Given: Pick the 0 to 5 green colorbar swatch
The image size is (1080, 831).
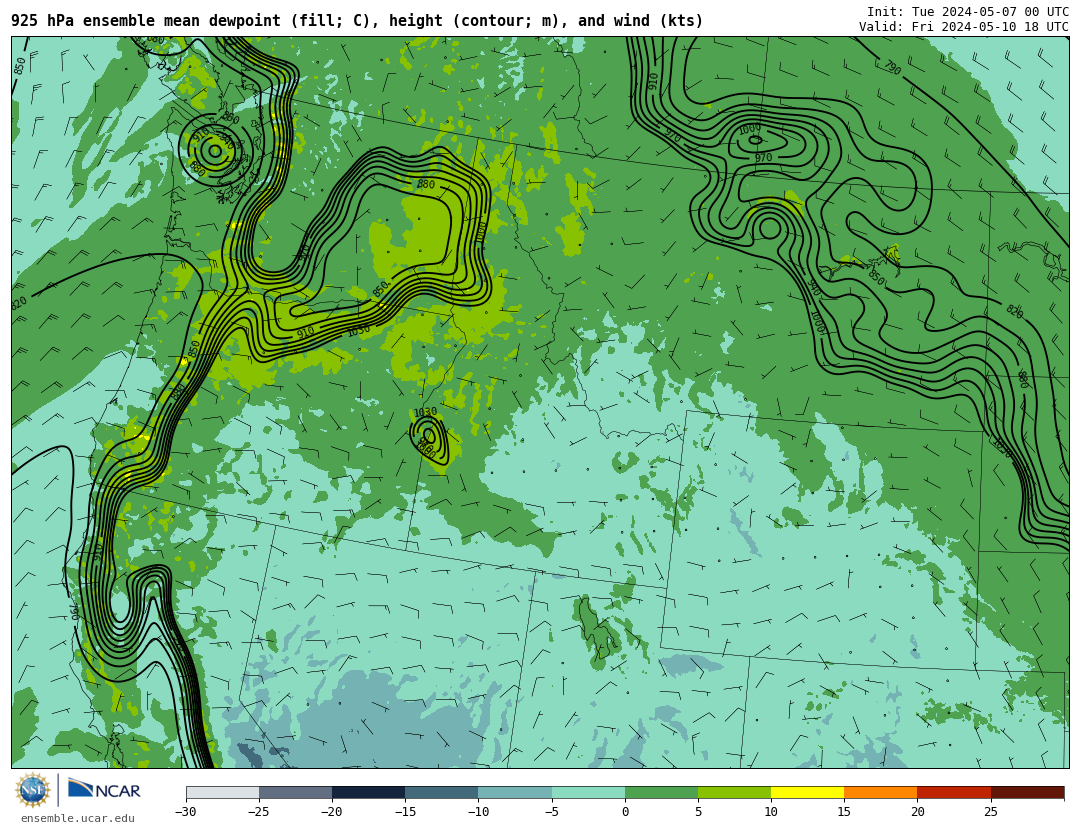Looking at the screenshot, I should tap(661, 792).
